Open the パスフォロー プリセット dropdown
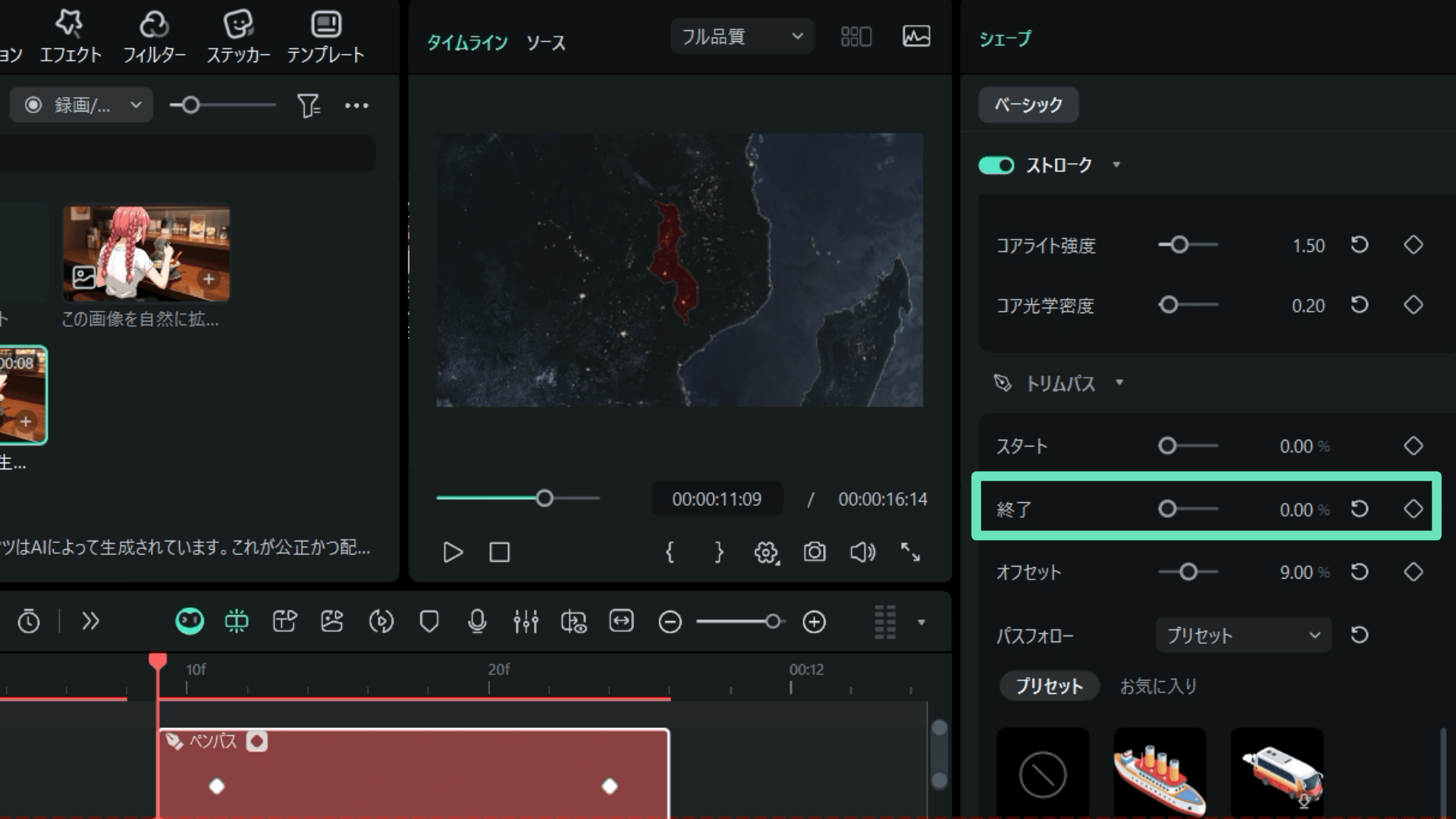 tap(1243, 635)
